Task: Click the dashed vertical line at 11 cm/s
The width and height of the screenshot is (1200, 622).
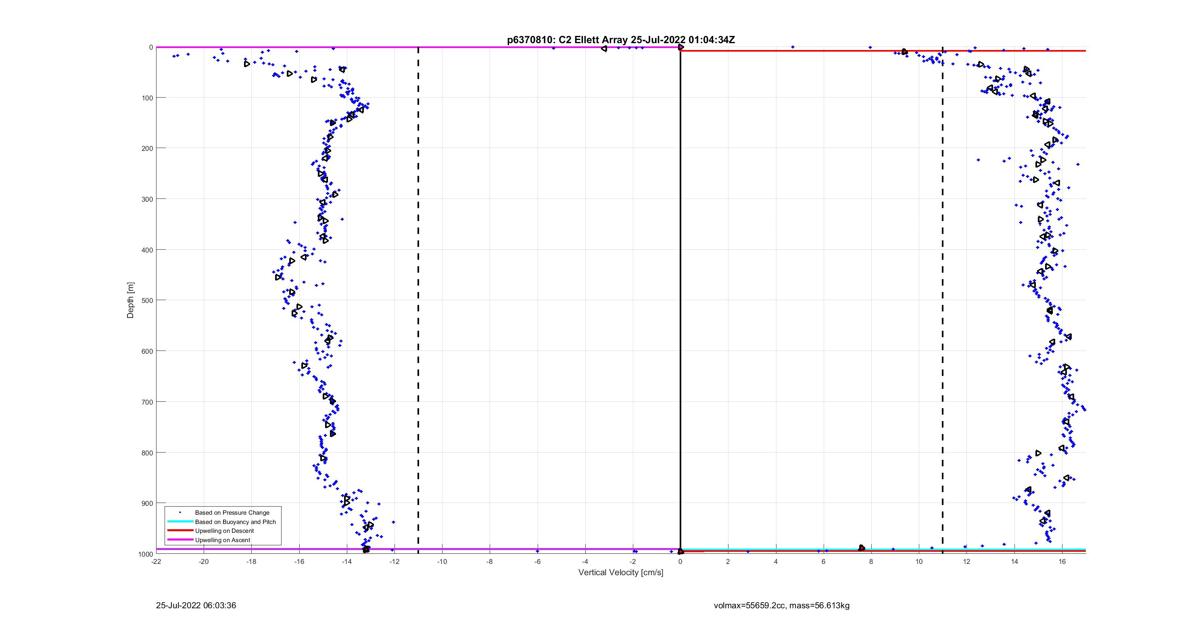Action: pyautogui.click(x=943, y=300)
